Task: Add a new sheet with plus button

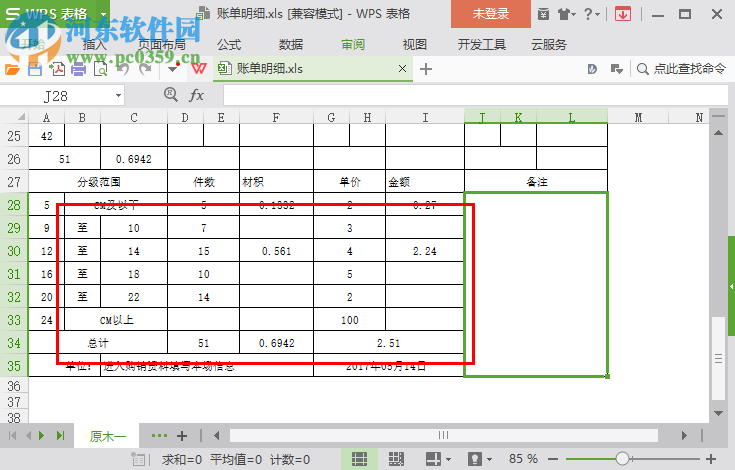Action: [x=182, y=436]
